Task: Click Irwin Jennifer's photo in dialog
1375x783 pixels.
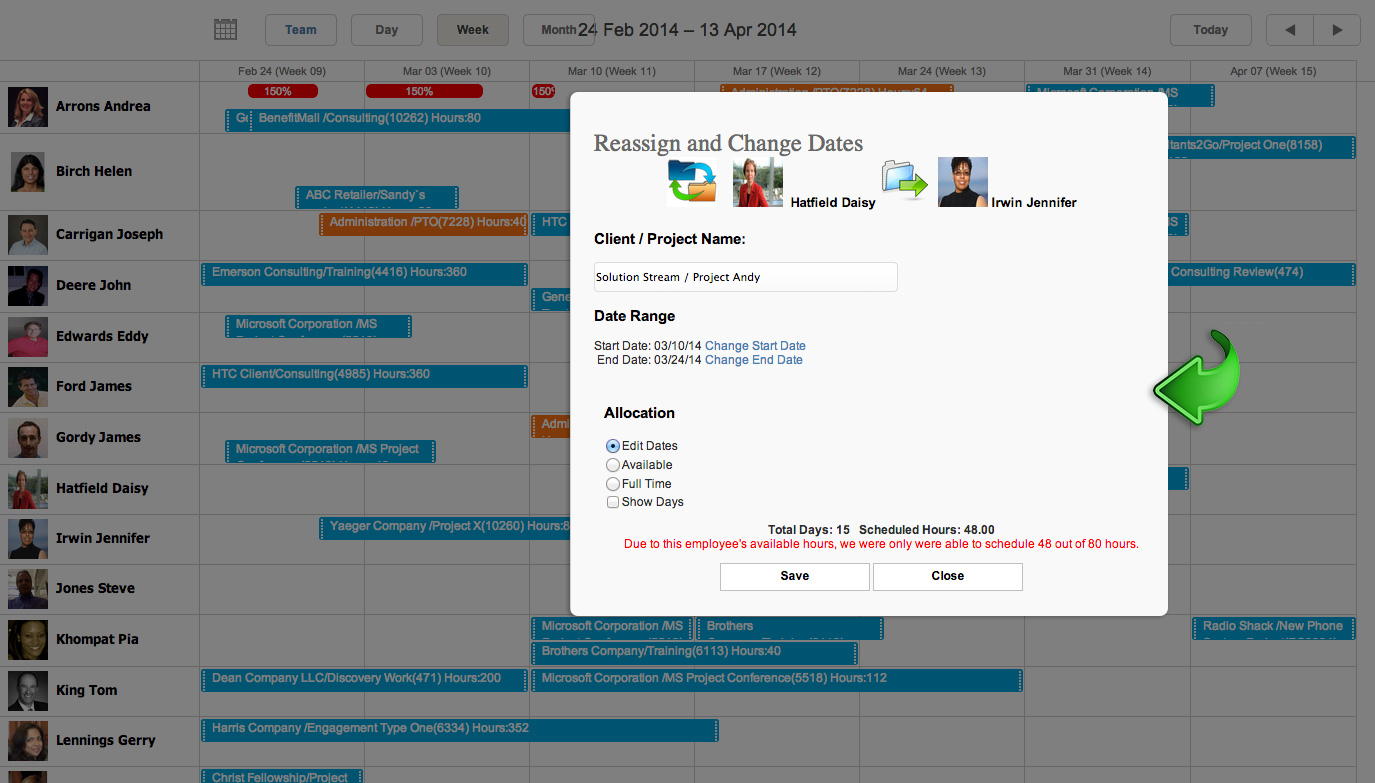Action: click(x=962, y=182)
